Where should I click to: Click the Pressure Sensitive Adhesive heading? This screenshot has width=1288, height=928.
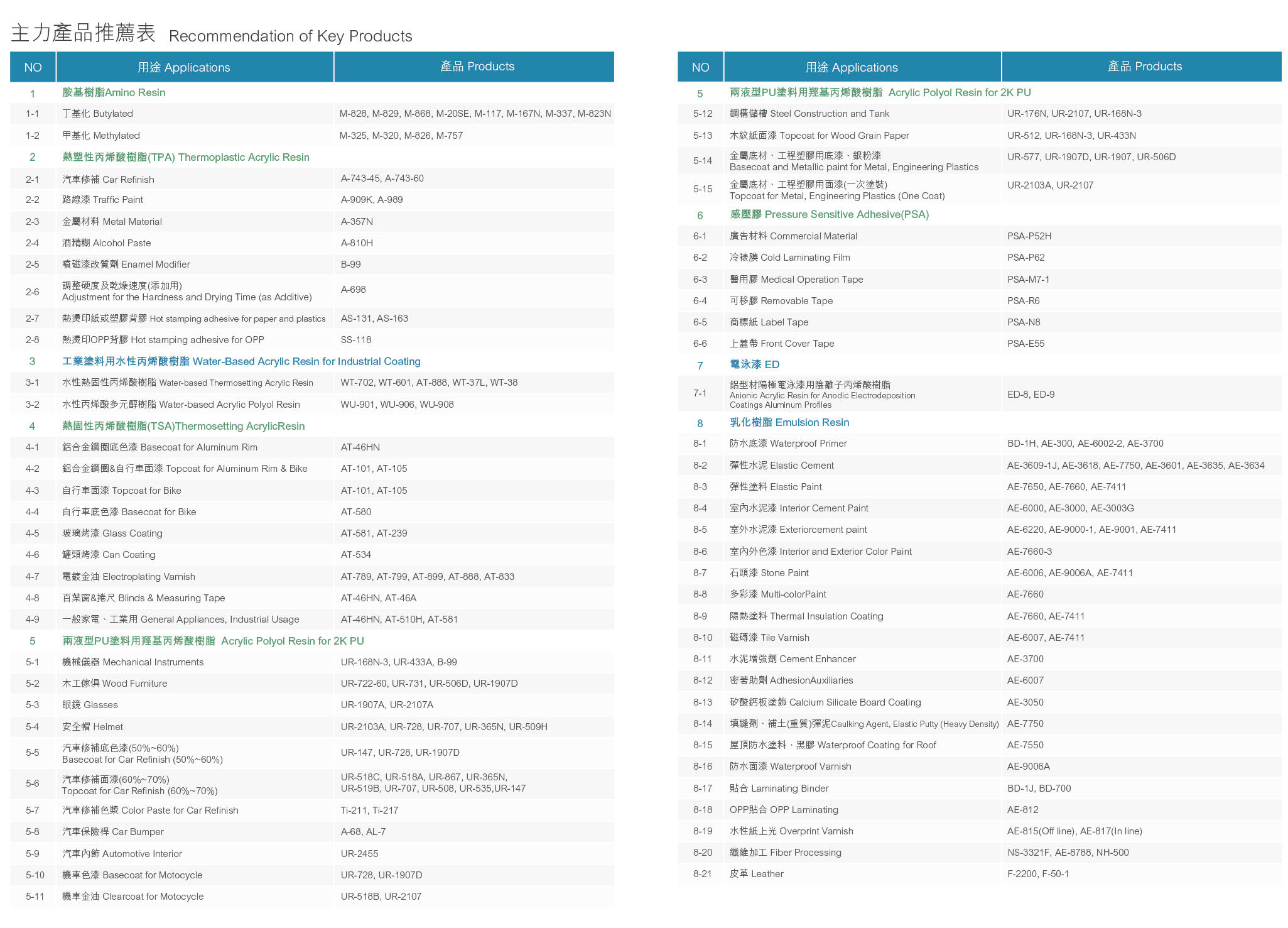pyautogui.click(x=829, y=215)
